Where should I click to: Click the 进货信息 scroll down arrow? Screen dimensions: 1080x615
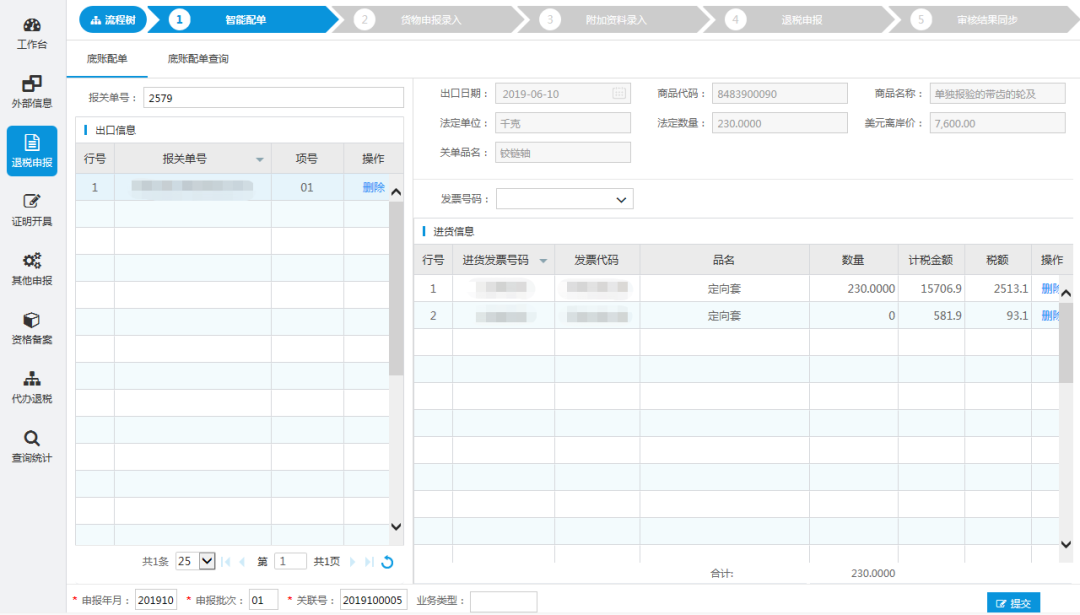1066,544
